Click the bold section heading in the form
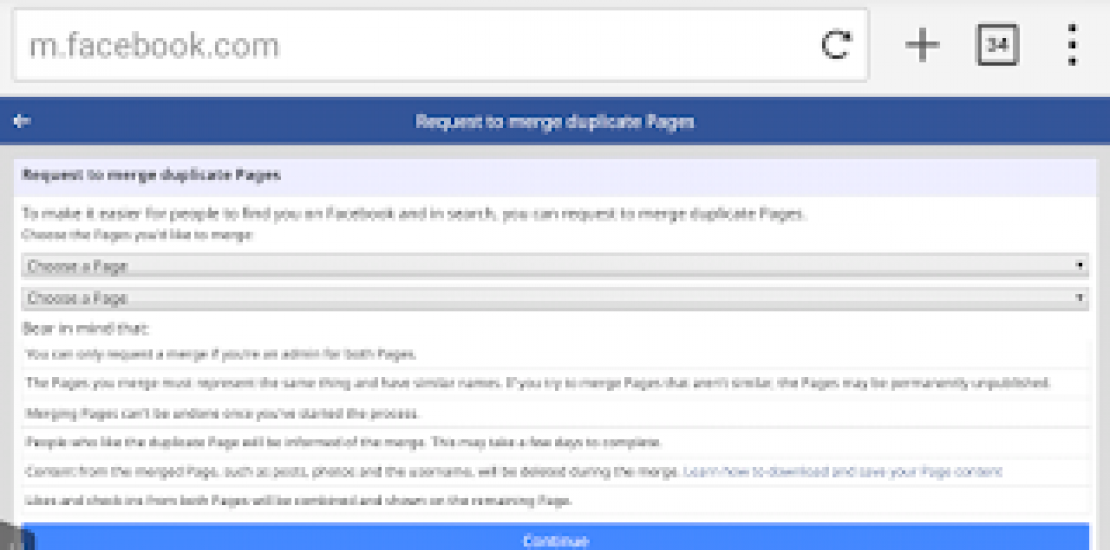This screenshot has width=1110, height=550. pyautogui.click(x=152, y=175)
